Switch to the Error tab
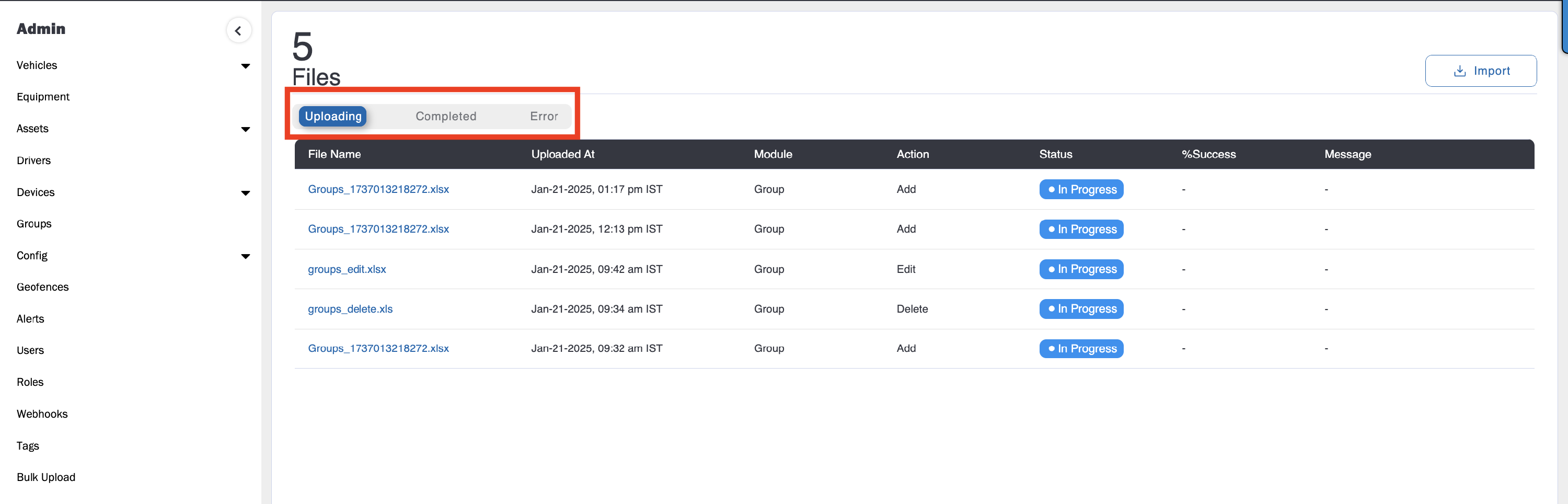Image resolution: width=1568 pixels, height=504 pixels. (544, 116)
